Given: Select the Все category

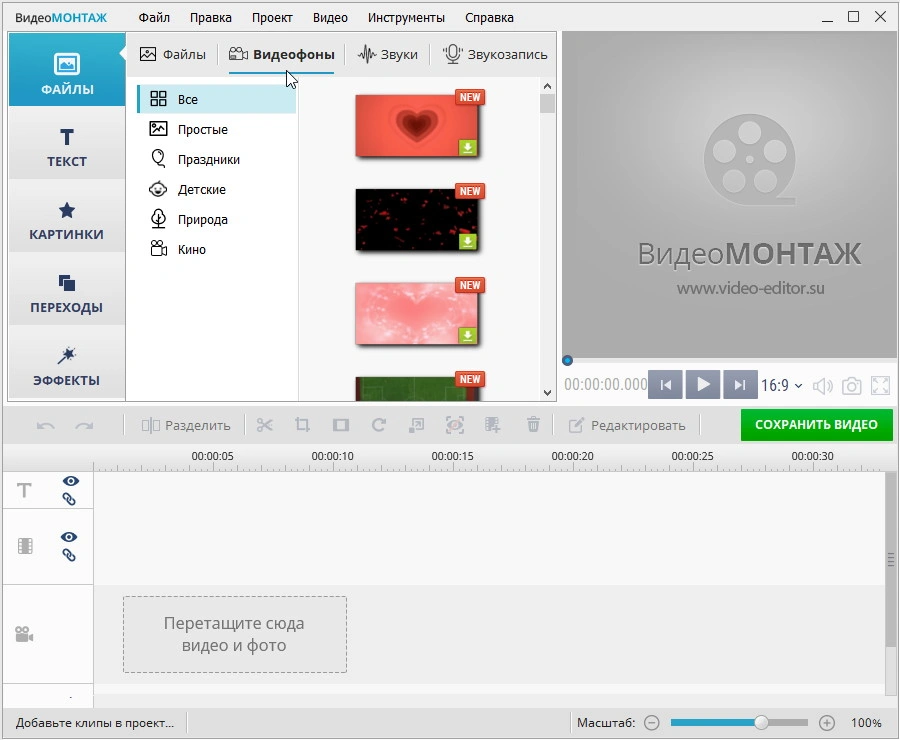Looking at the screenshot, I should [x=217, y=99].
